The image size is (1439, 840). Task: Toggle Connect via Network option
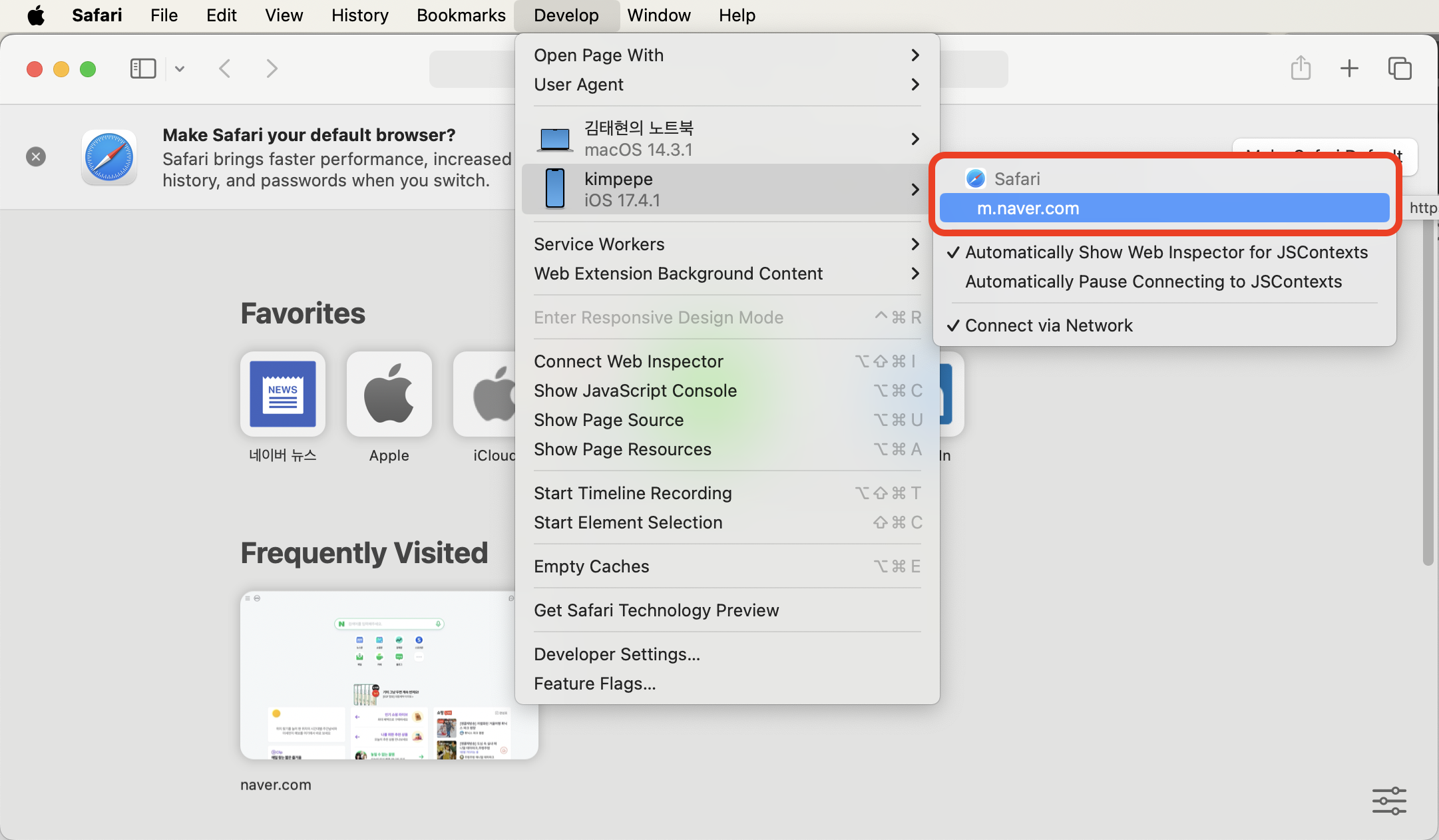(x=1048, y=325)
